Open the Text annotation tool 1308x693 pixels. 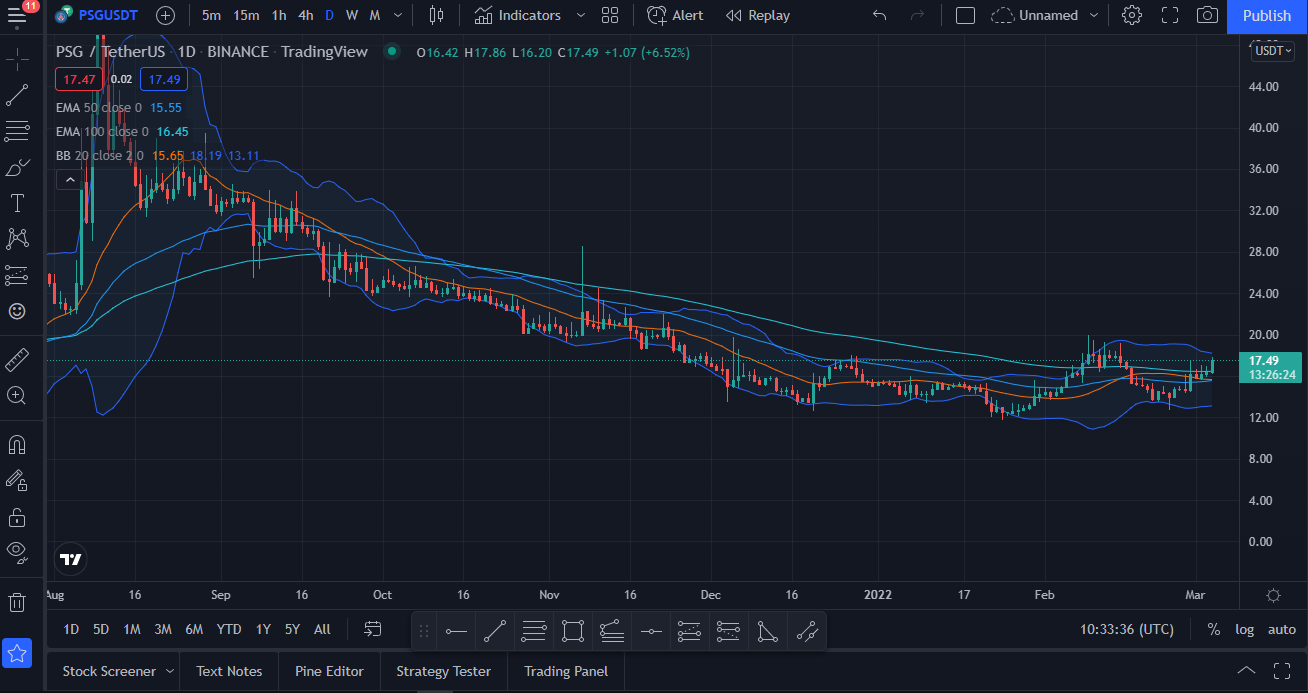point(16,202)
